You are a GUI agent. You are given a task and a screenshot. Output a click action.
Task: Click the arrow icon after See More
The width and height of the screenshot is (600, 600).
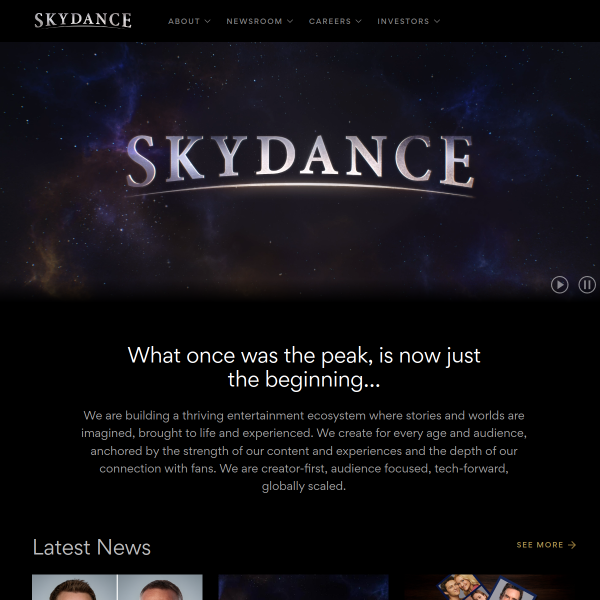pyautogui.click(x=572, y=545)
